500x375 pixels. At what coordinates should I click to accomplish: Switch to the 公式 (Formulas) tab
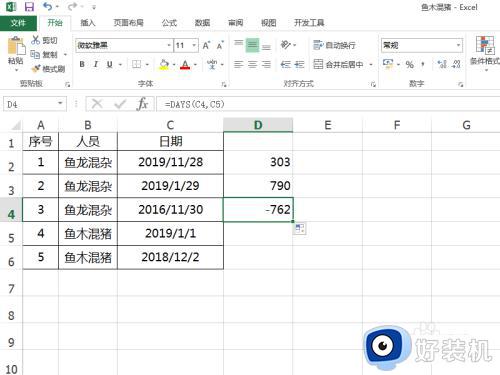169,23
